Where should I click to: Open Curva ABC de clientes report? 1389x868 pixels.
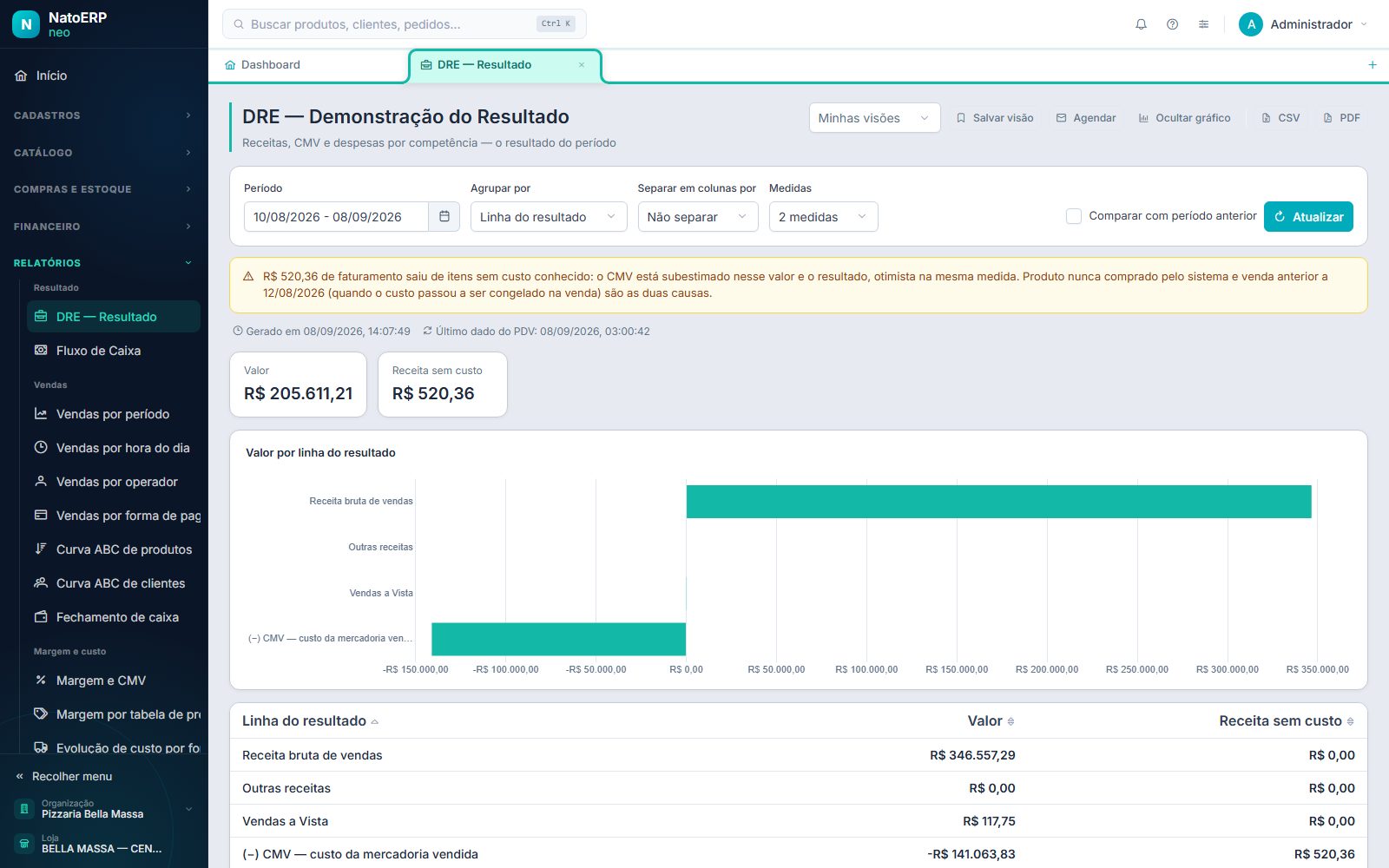tap(114, 583)
